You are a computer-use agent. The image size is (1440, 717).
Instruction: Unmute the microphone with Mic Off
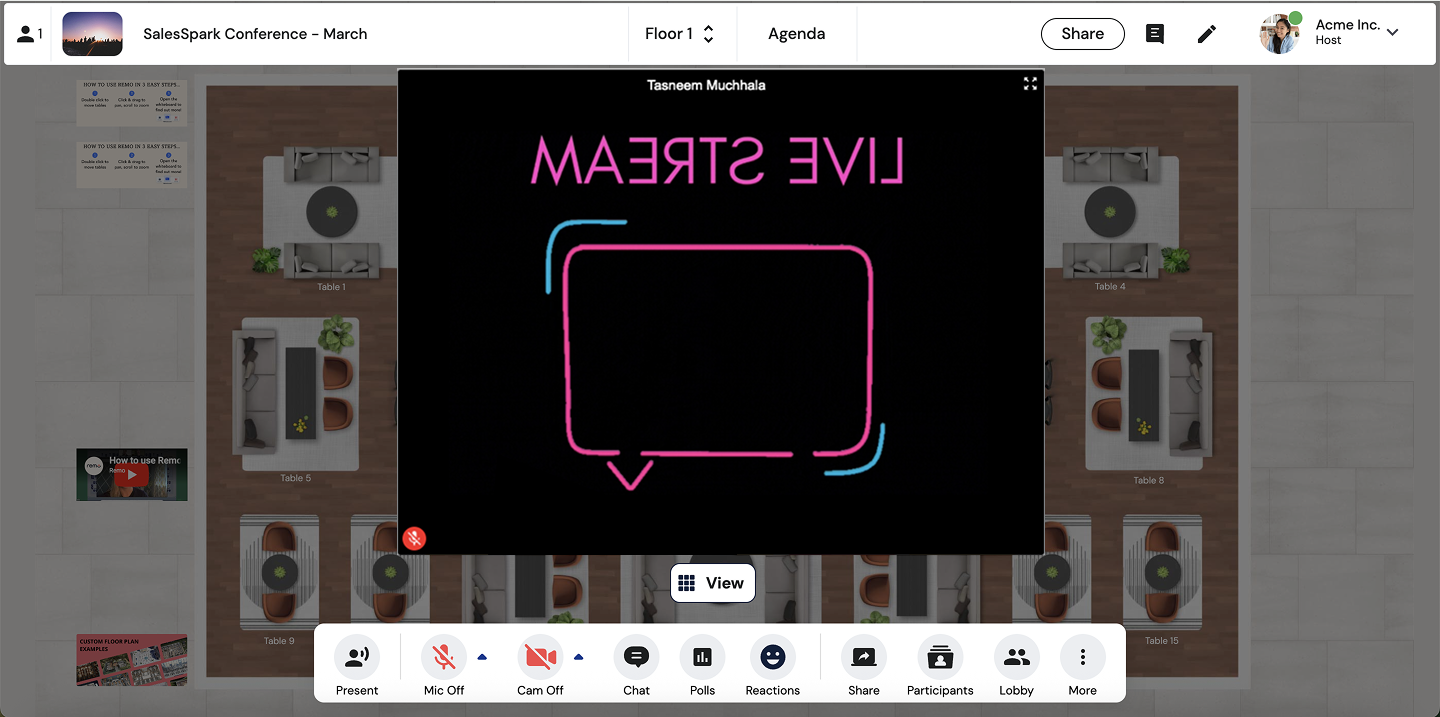(444, 658)
